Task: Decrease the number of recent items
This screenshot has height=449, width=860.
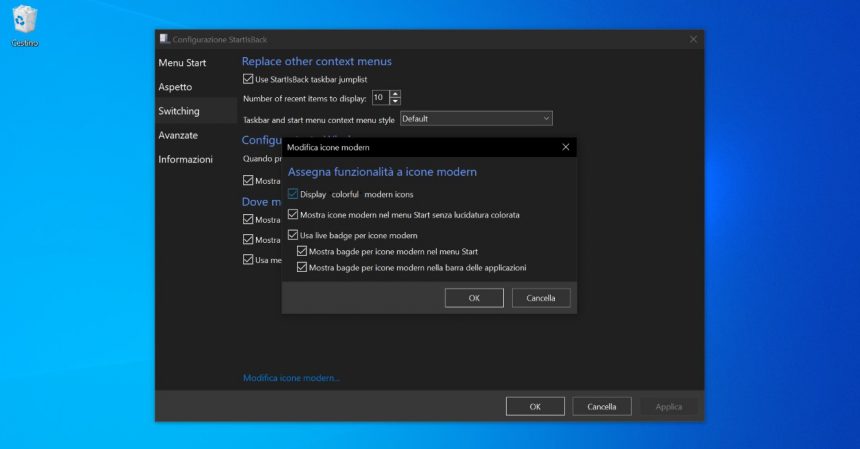Action: 395,101
